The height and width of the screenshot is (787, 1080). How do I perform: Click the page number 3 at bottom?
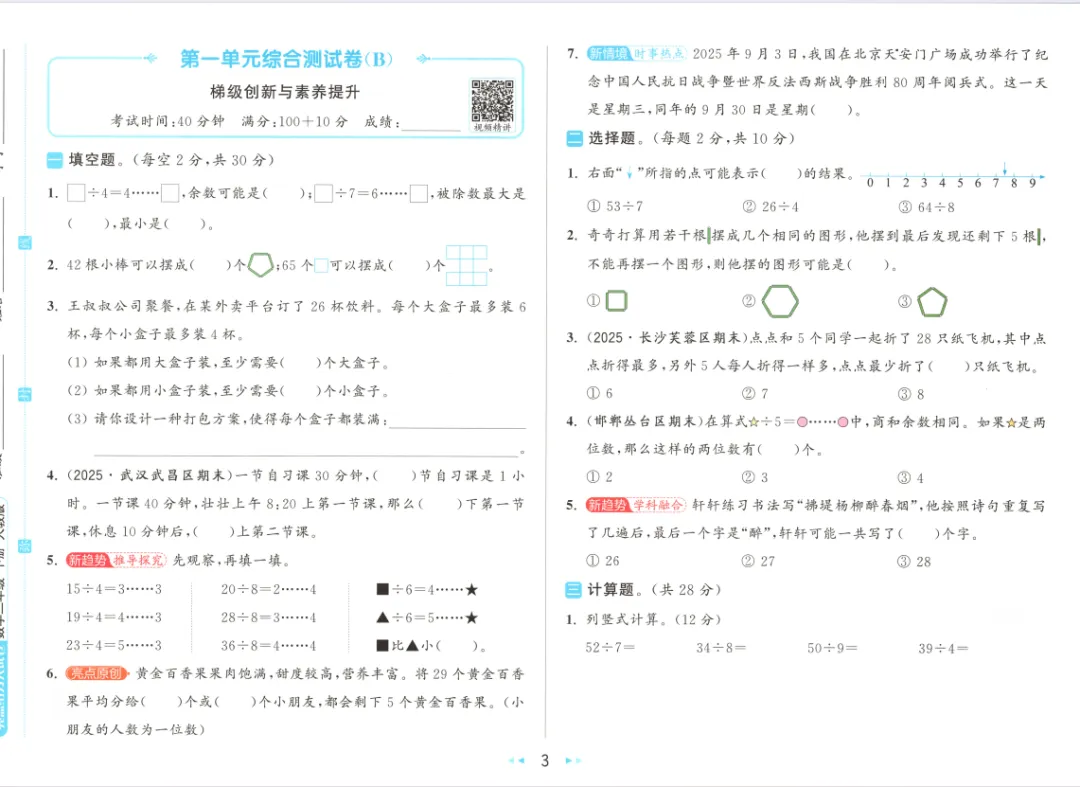point(545,761)
